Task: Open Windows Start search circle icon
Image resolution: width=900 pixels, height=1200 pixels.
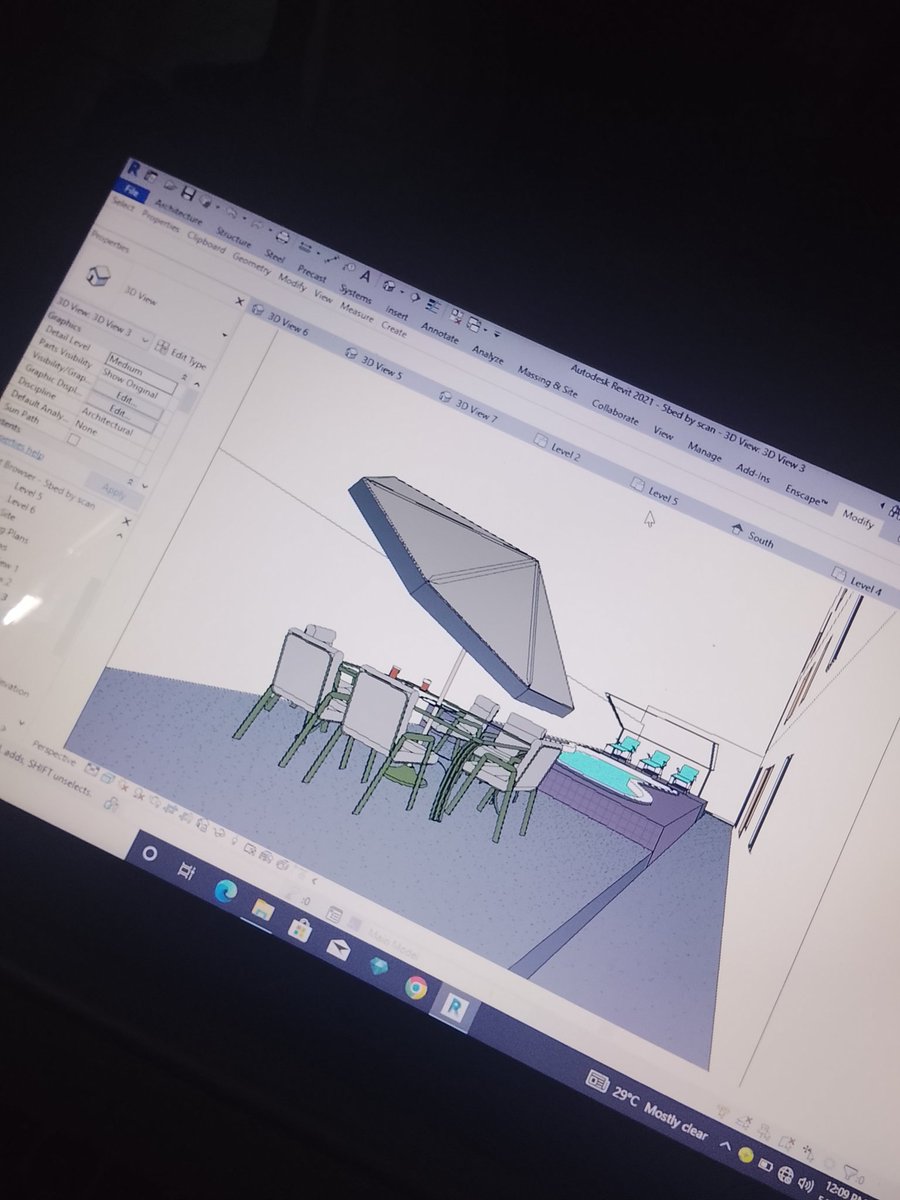Action: (x=151, y=853)
